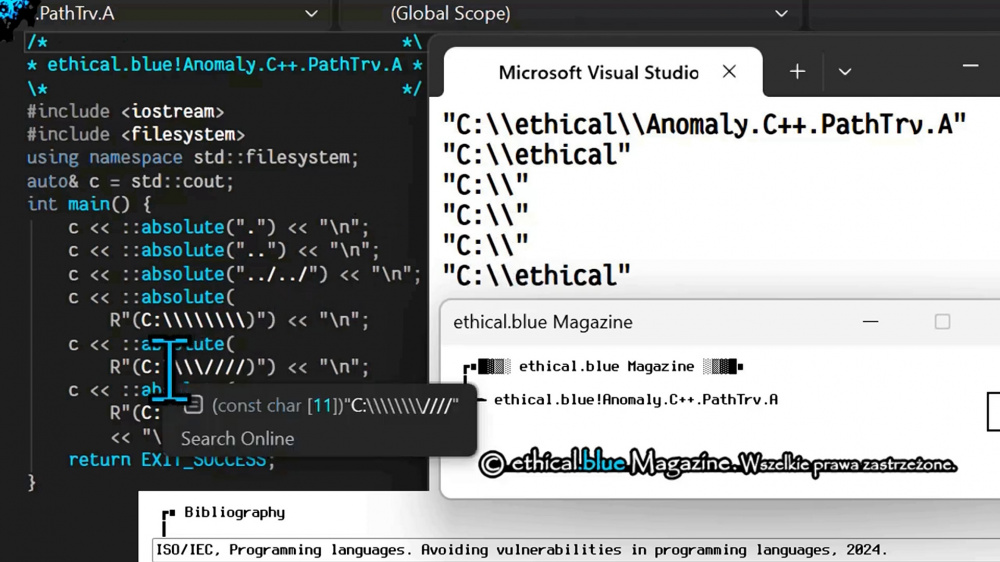Image resolution: width=1000 pixels, height=562 pixels.
Task: Click the string literal icon in tooltip
Action: pyautogui.click(x=194, y=405)
